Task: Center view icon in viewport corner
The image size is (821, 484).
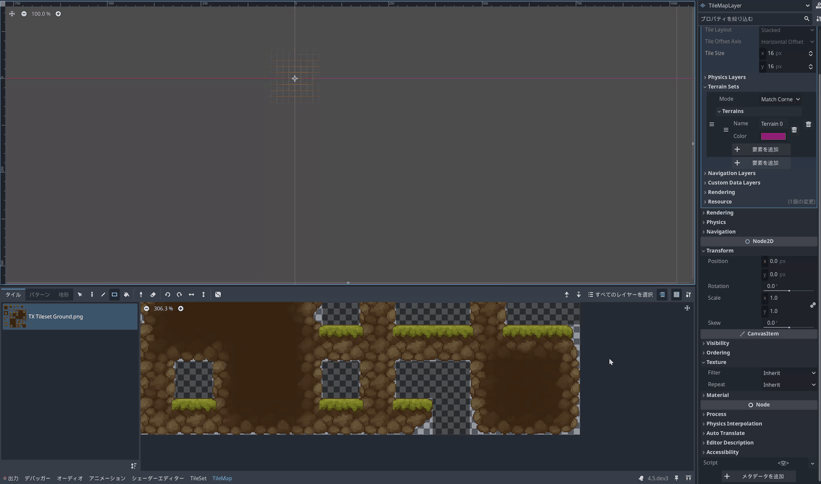Action: [x=12, y=14]
